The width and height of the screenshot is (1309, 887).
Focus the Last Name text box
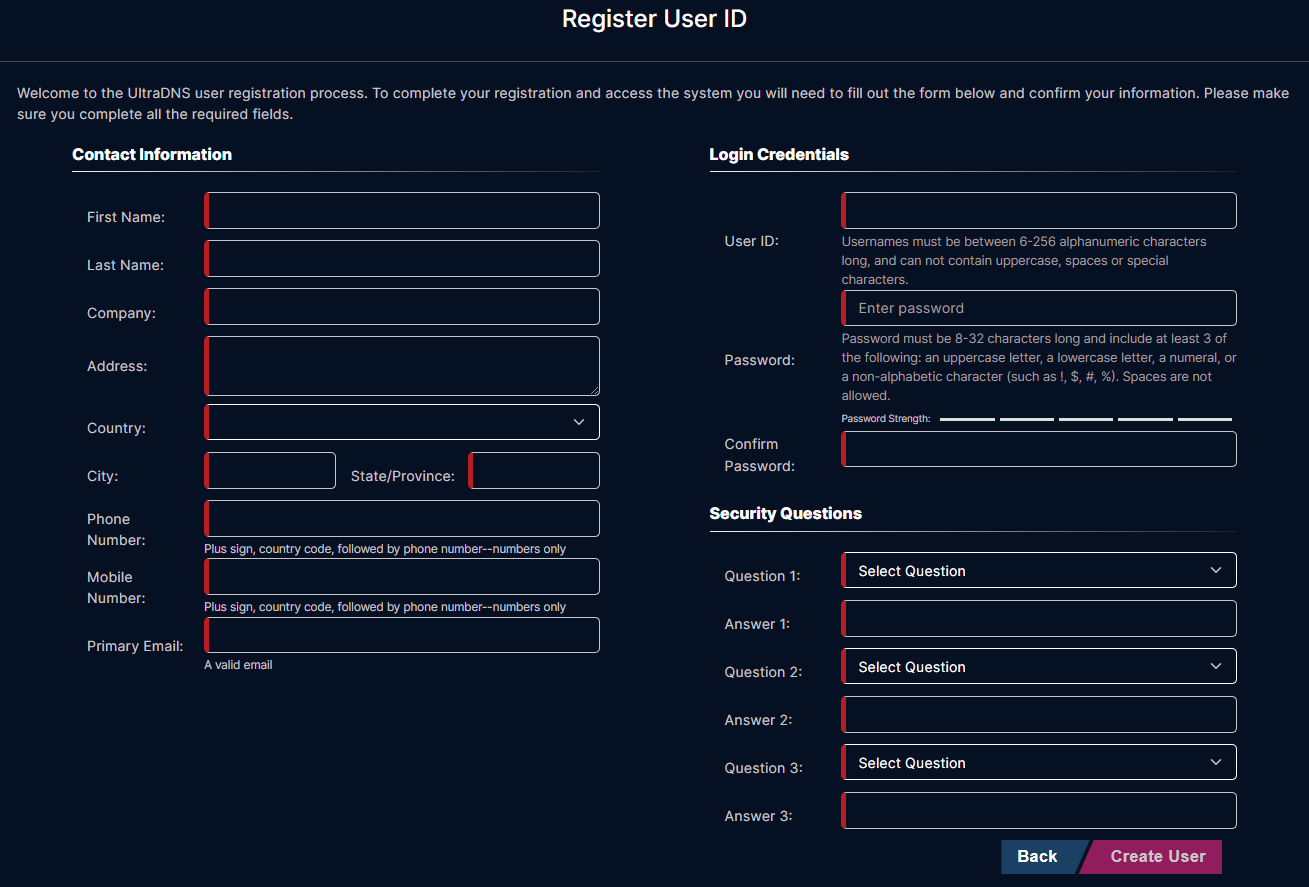(402, 259)
